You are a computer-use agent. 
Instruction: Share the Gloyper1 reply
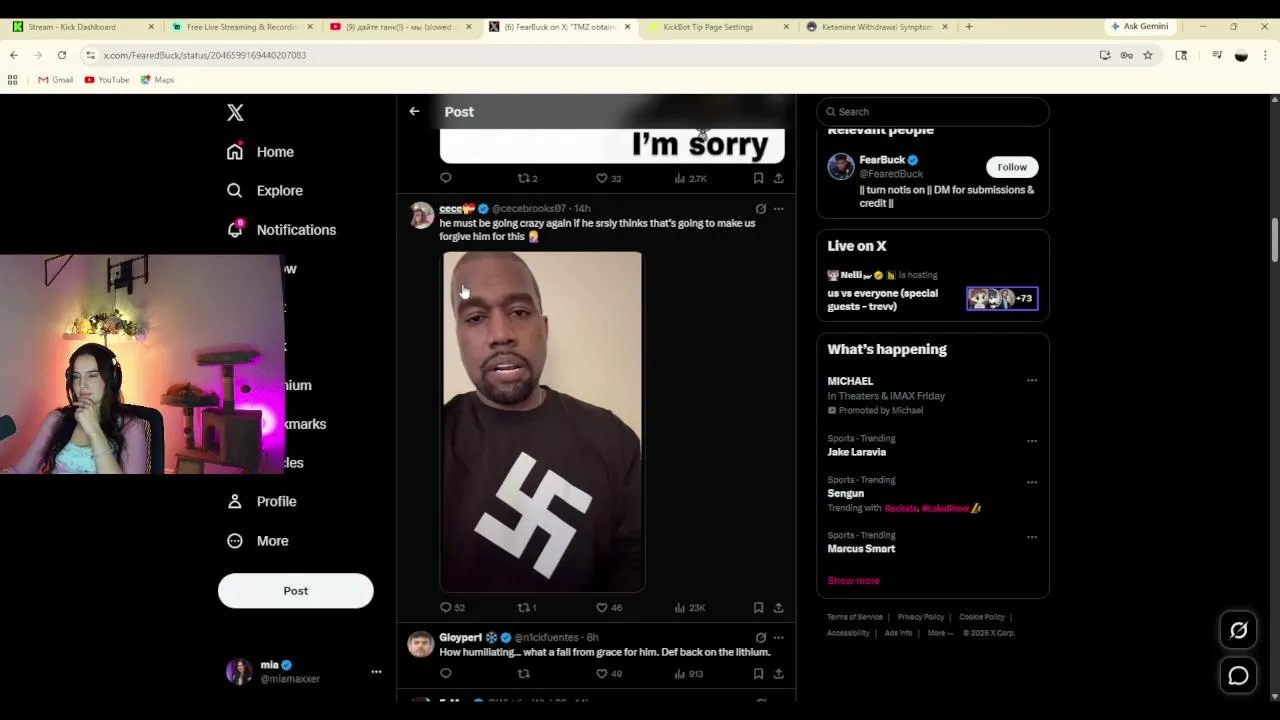click(778, 674)
